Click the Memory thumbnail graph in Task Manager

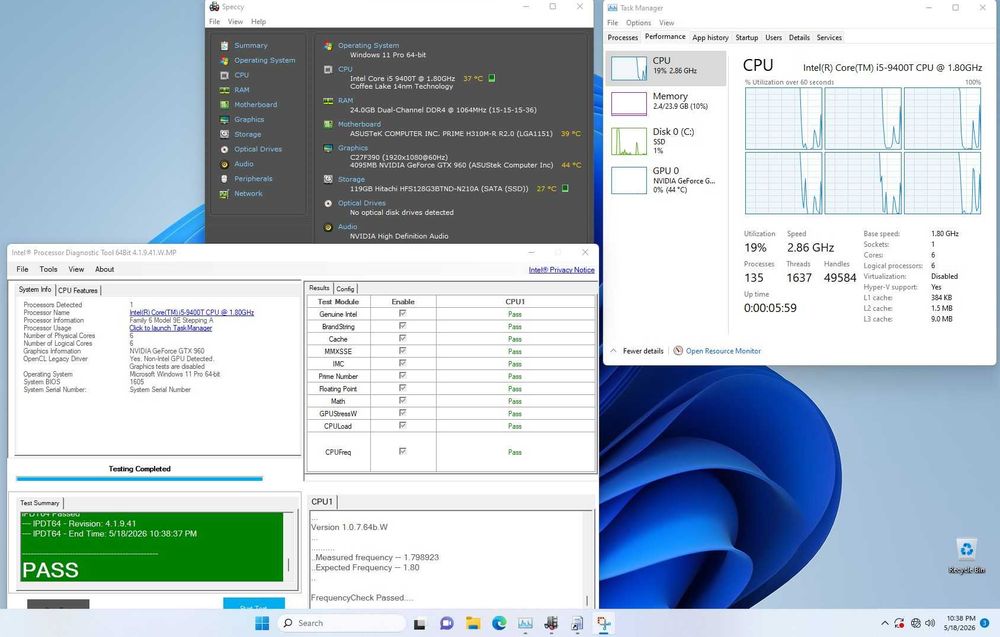point(629,103)
